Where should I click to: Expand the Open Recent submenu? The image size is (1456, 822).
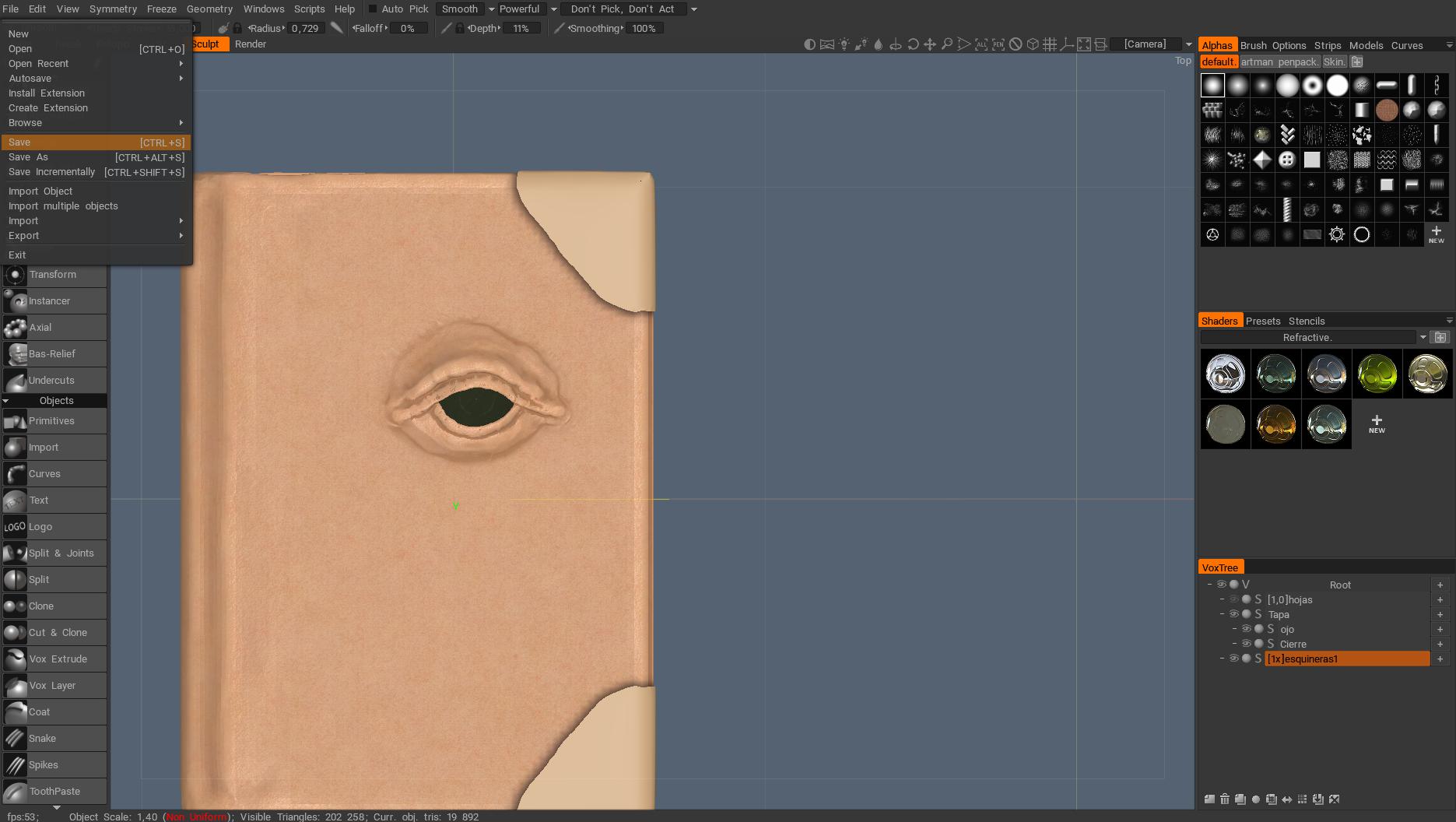(96, 64)
